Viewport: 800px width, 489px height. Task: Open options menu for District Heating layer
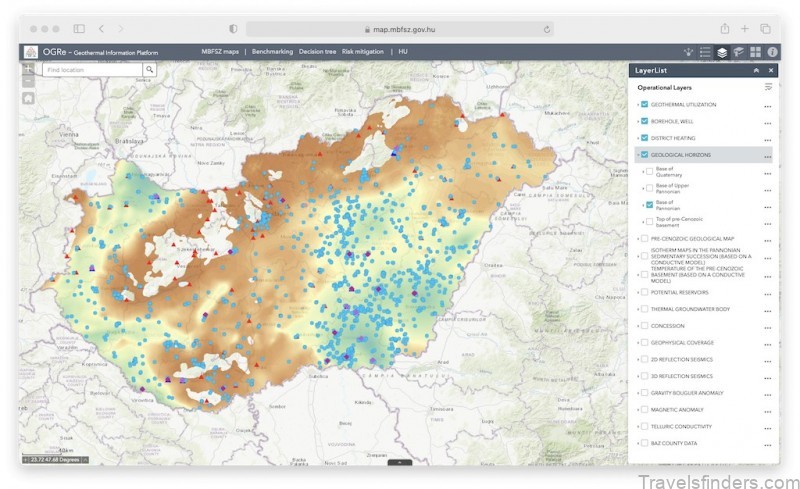(x=768, y=139)
